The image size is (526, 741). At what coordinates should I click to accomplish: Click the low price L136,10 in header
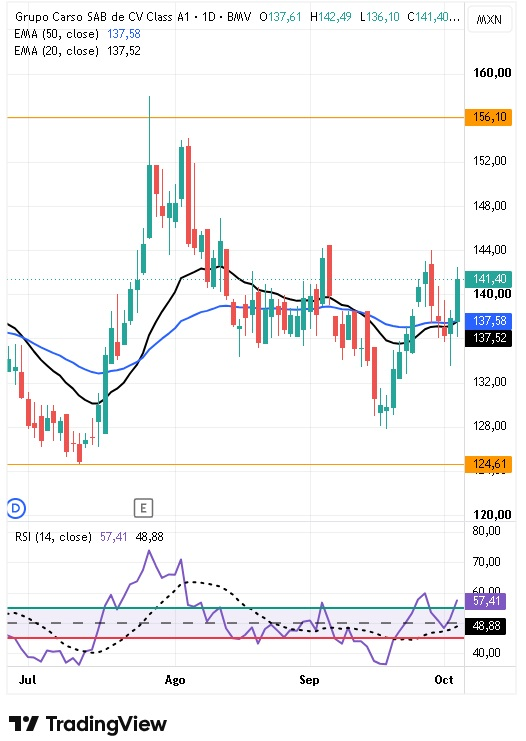point(379,17)
